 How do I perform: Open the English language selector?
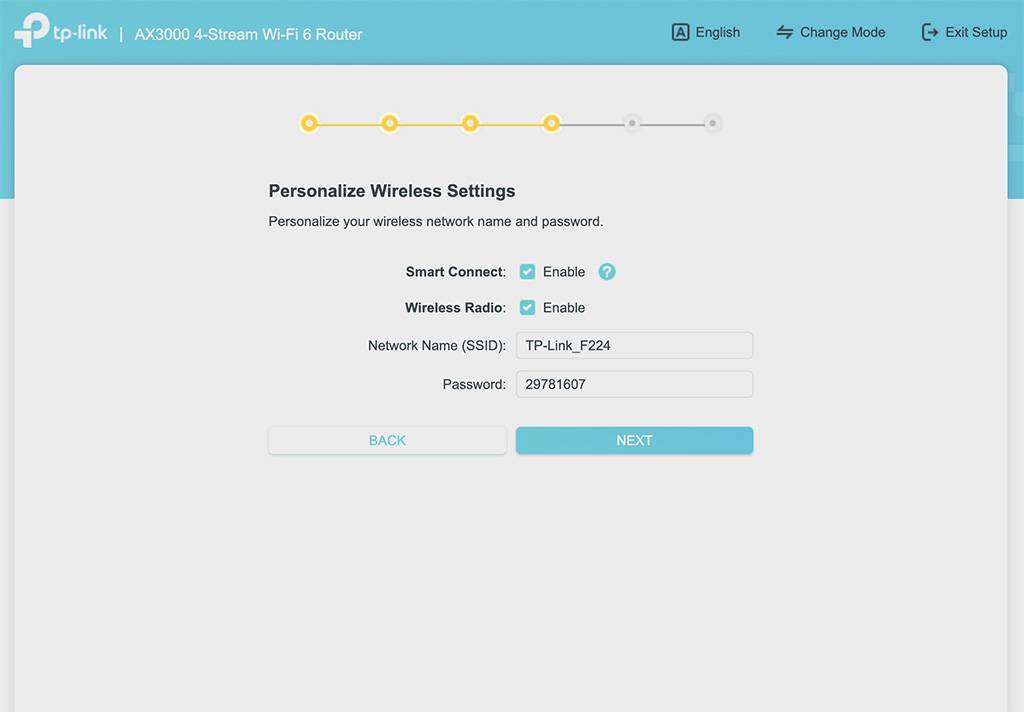706,32
